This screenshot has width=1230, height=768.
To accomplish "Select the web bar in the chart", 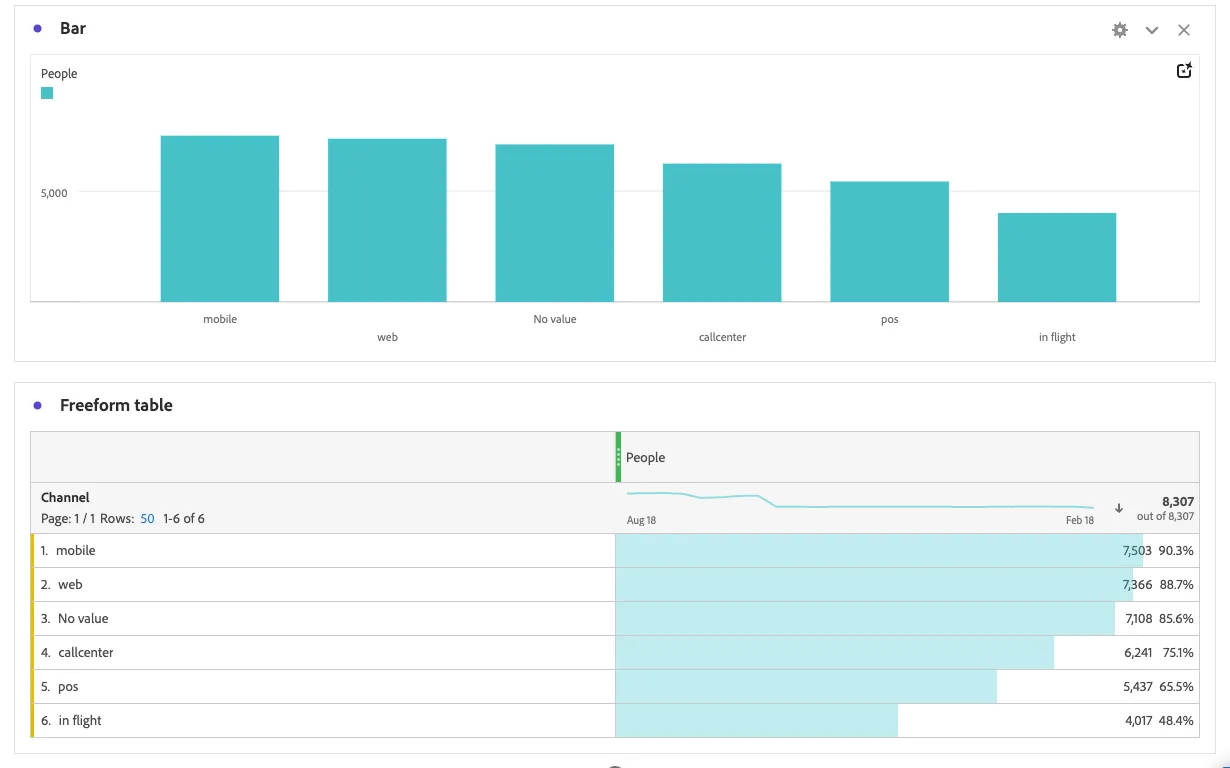I will [387, 220].
